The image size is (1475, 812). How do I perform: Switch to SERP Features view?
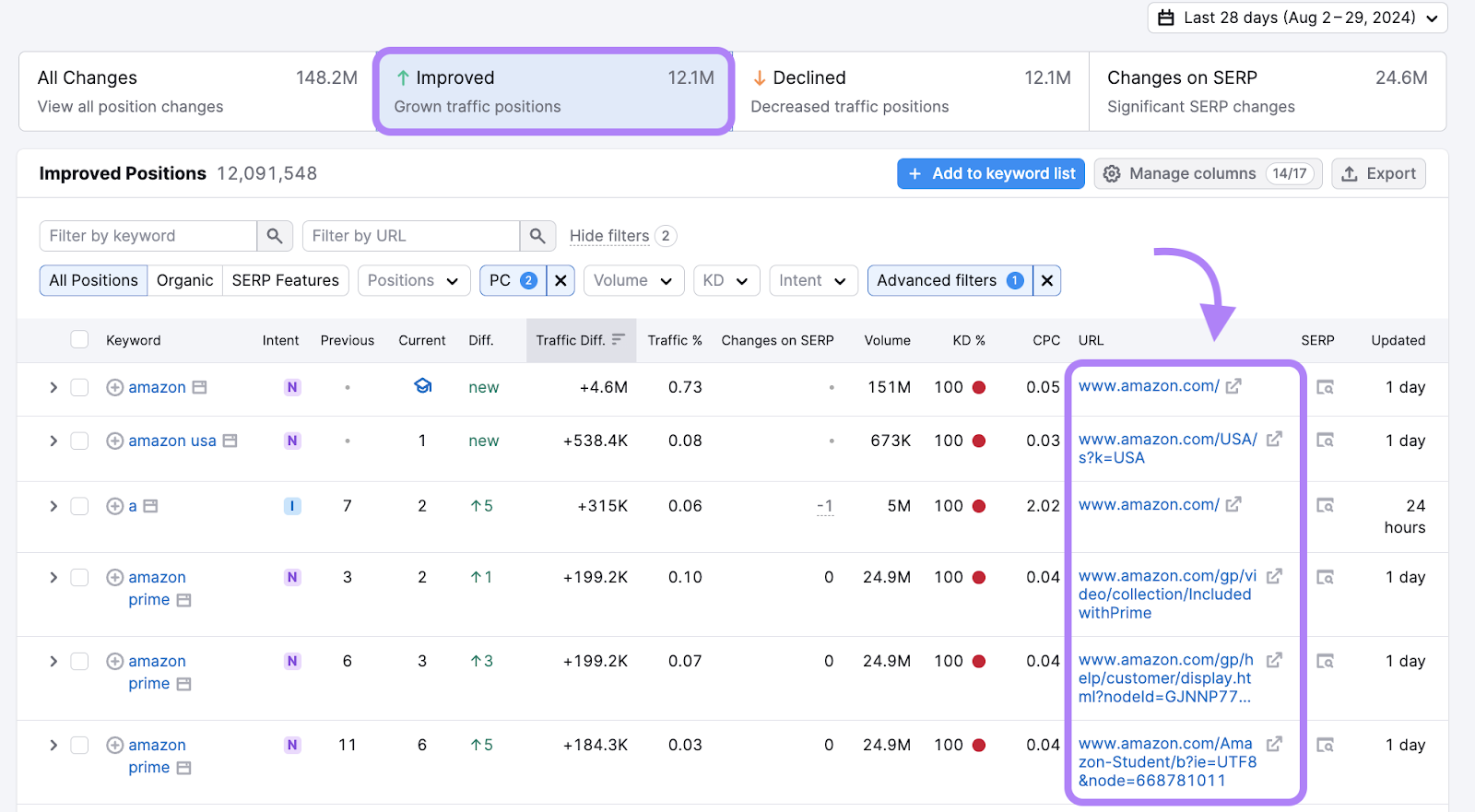point(285,281)
